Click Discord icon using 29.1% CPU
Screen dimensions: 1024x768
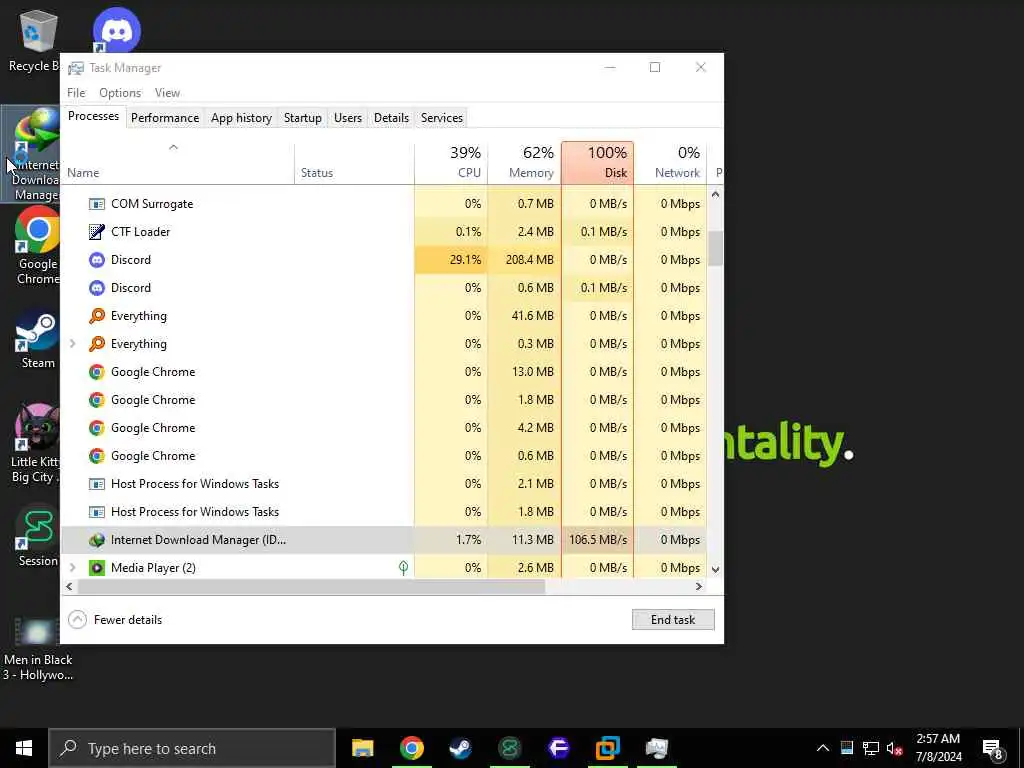97,260
